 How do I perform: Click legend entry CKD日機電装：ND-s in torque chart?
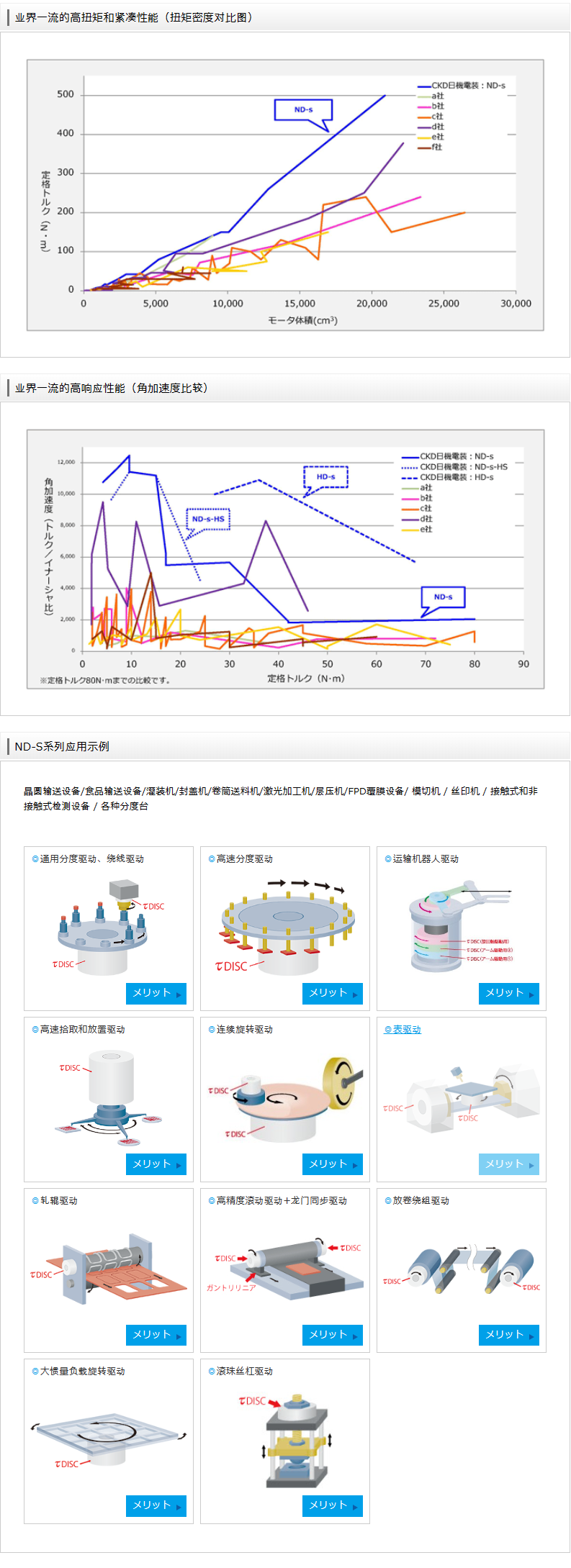coord(462,86)
